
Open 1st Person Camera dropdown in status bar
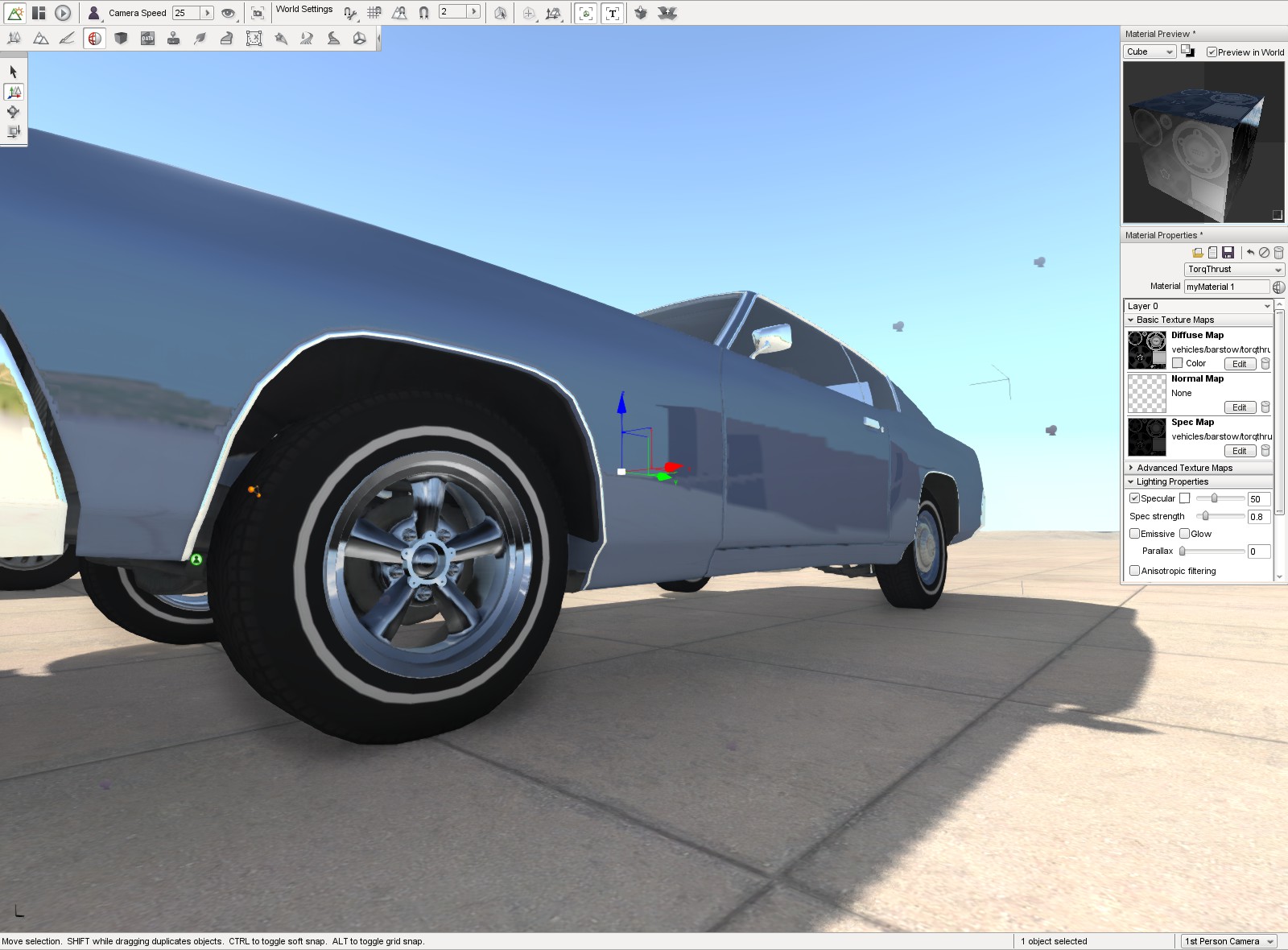click(x=1229, y=941)
